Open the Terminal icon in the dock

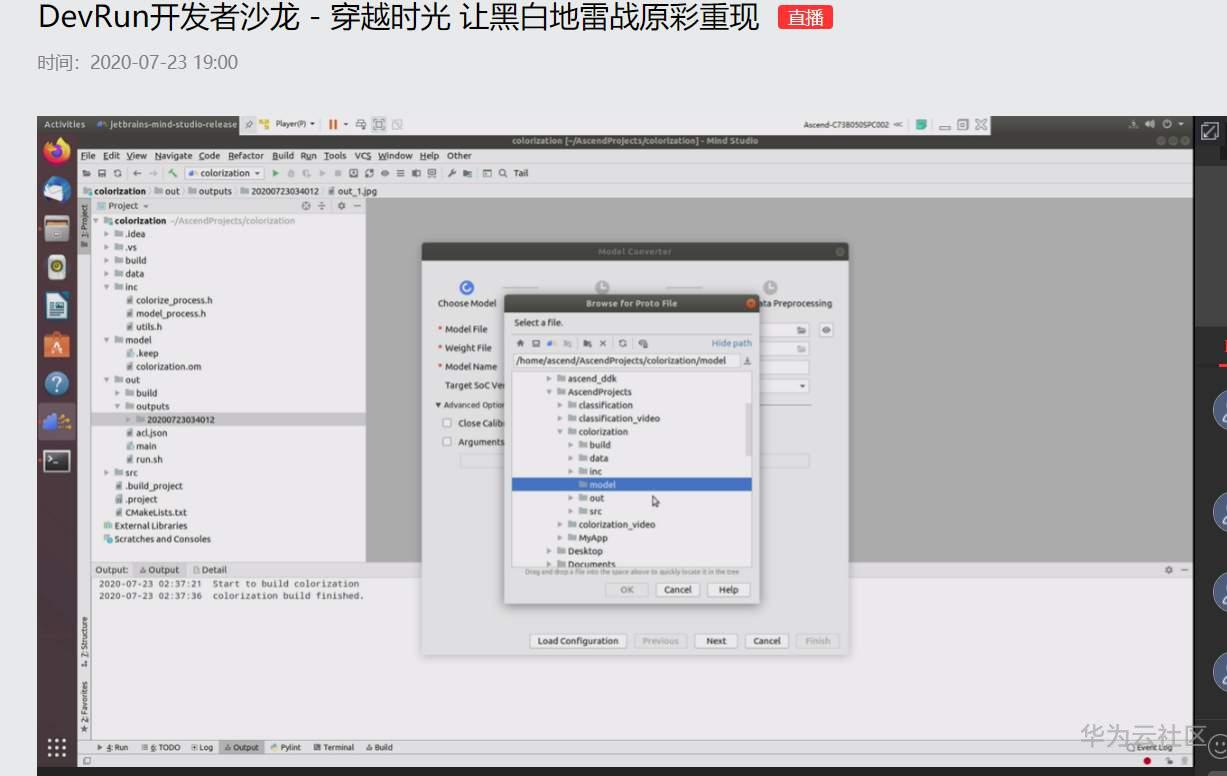pos(57,461)
